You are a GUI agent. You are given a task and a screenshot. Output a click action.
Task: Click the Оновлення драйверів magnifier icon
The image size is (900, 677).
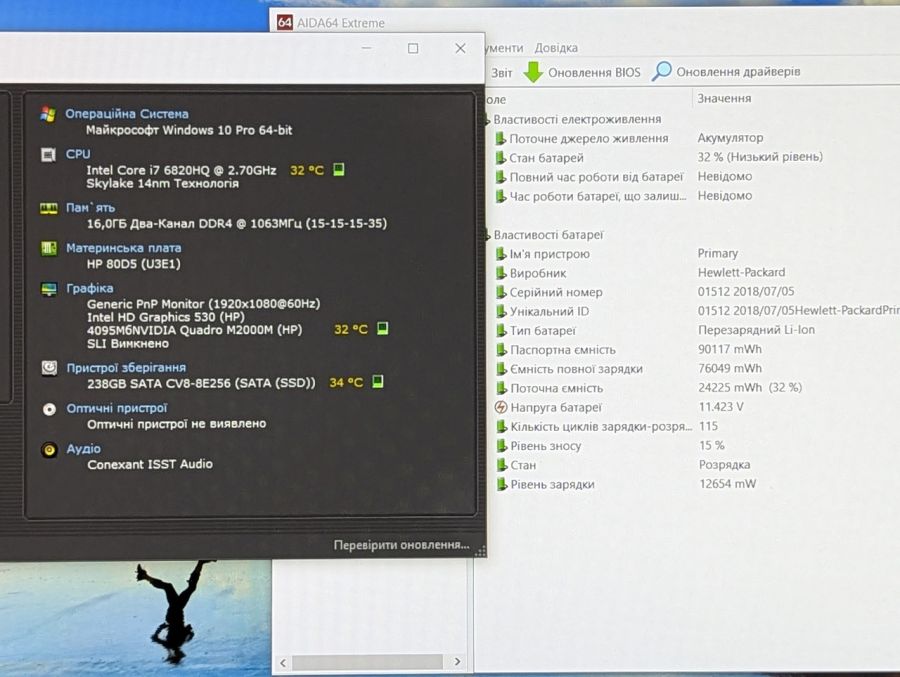pos(661,71)
